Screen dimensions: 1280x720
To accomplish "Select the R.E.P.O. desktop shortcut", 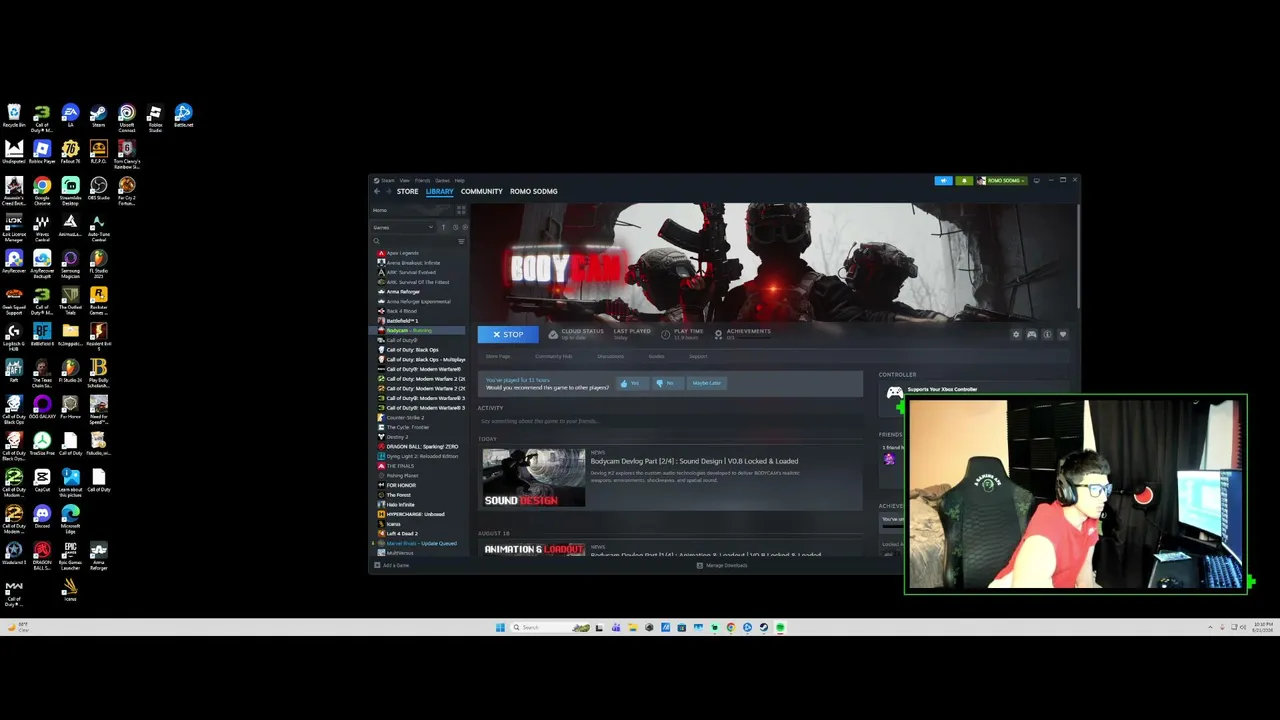I will [x=98, y=152].
